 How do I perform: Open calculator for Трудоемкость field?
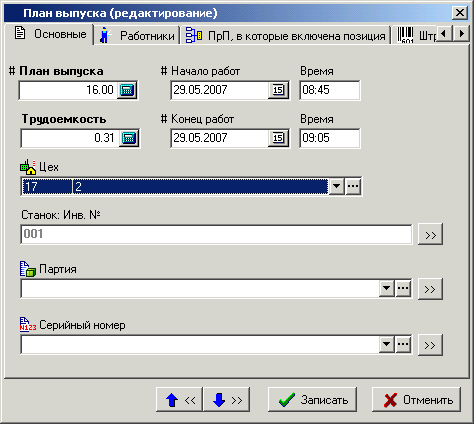click(x=129, y=138)
